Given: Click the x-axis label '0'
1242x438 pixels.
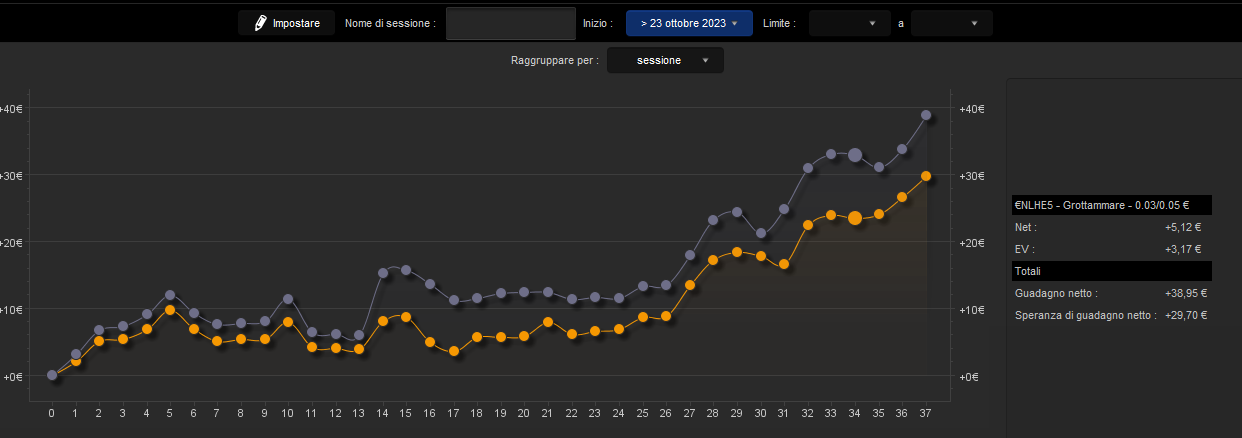Looking at the screenshot, I should coord(52,412).
